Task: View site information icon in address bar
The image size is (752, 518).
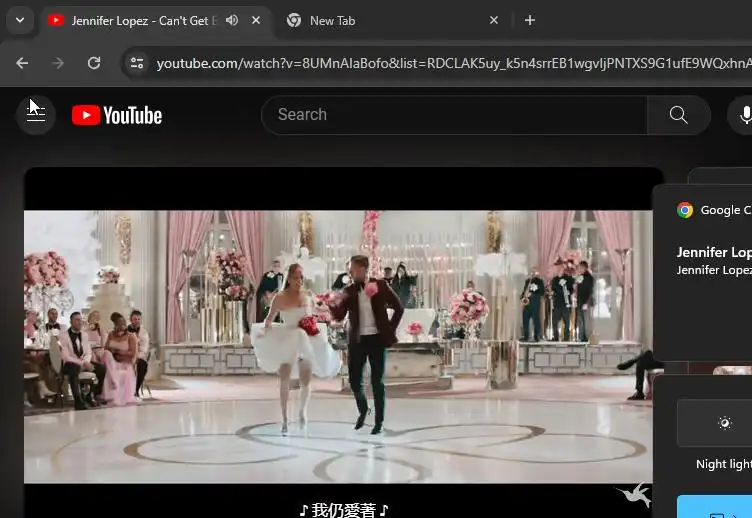Action: pyautogui.click(x=137, y=63)
